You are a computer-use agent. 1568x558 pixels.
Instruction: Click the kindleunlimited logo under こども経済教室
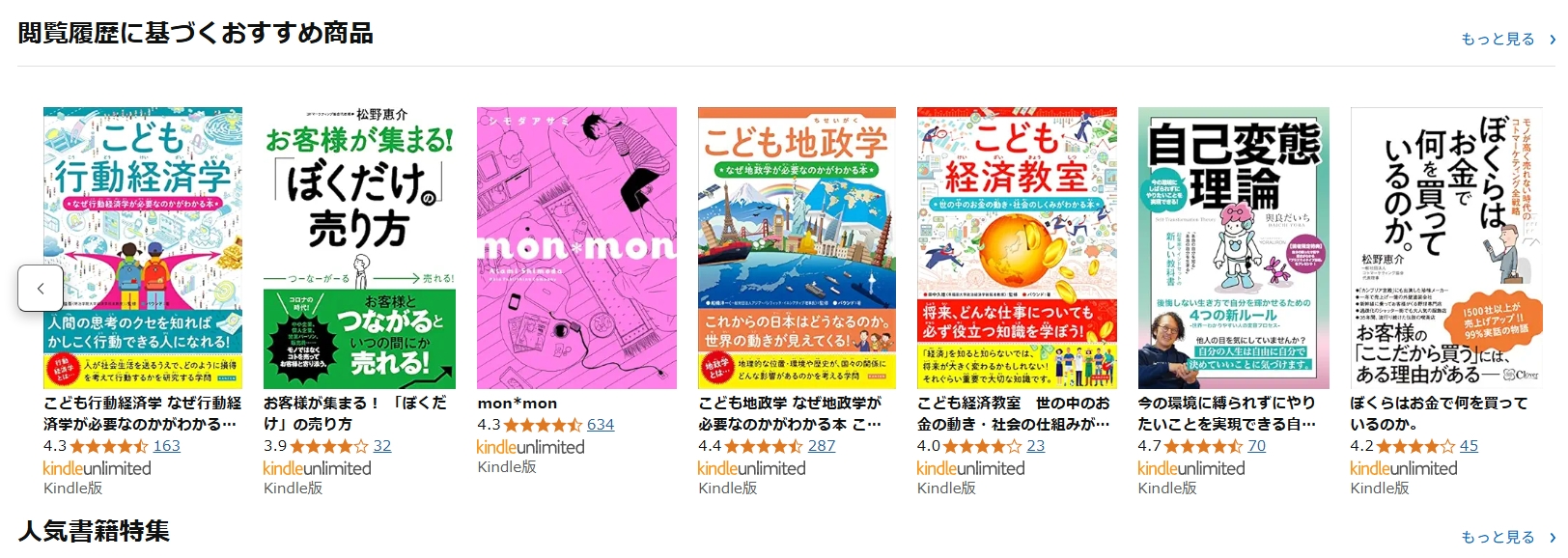(970, 468)
